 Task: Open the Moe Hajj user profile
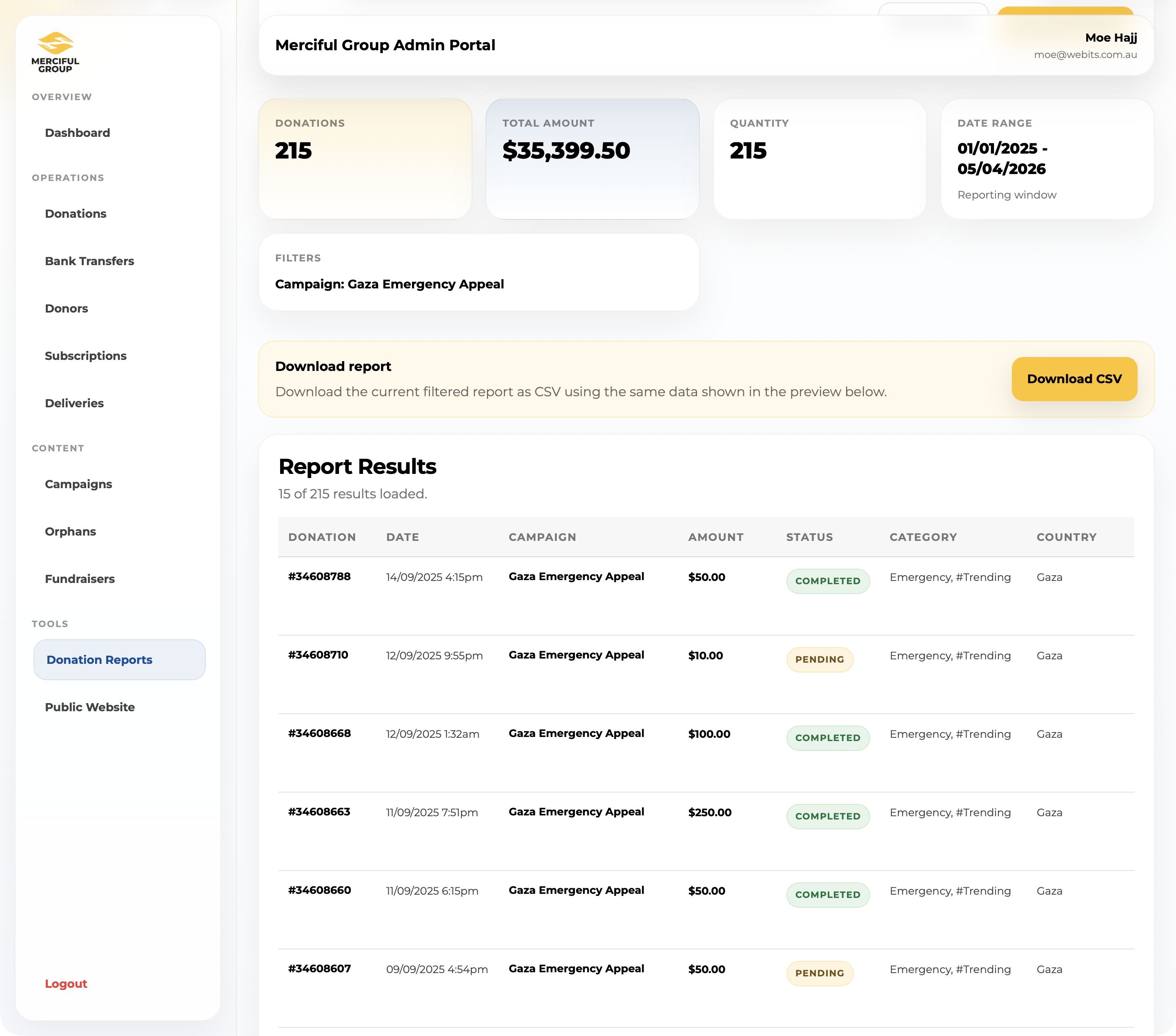tap(1085, 45)
